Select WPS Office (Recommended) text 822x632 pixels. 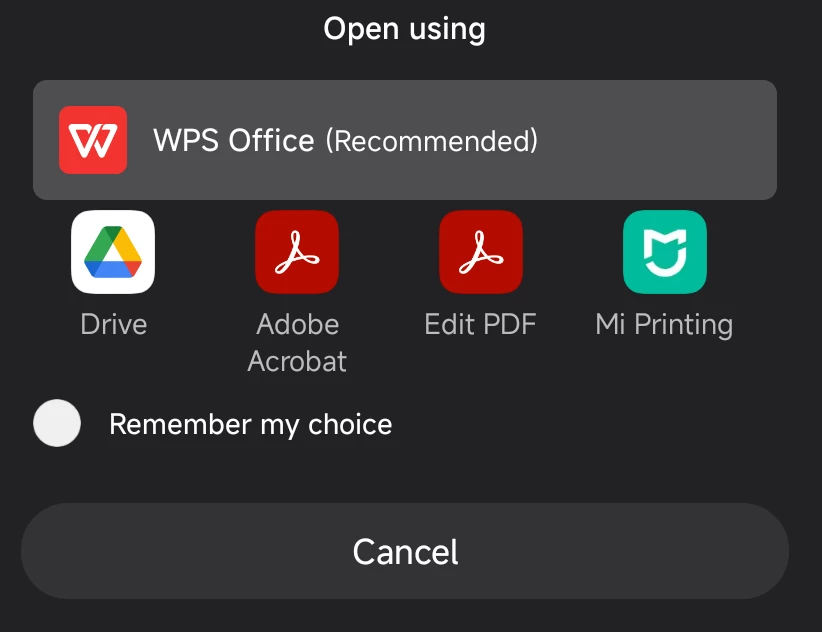pyautogui.click(x=345, y=140)
